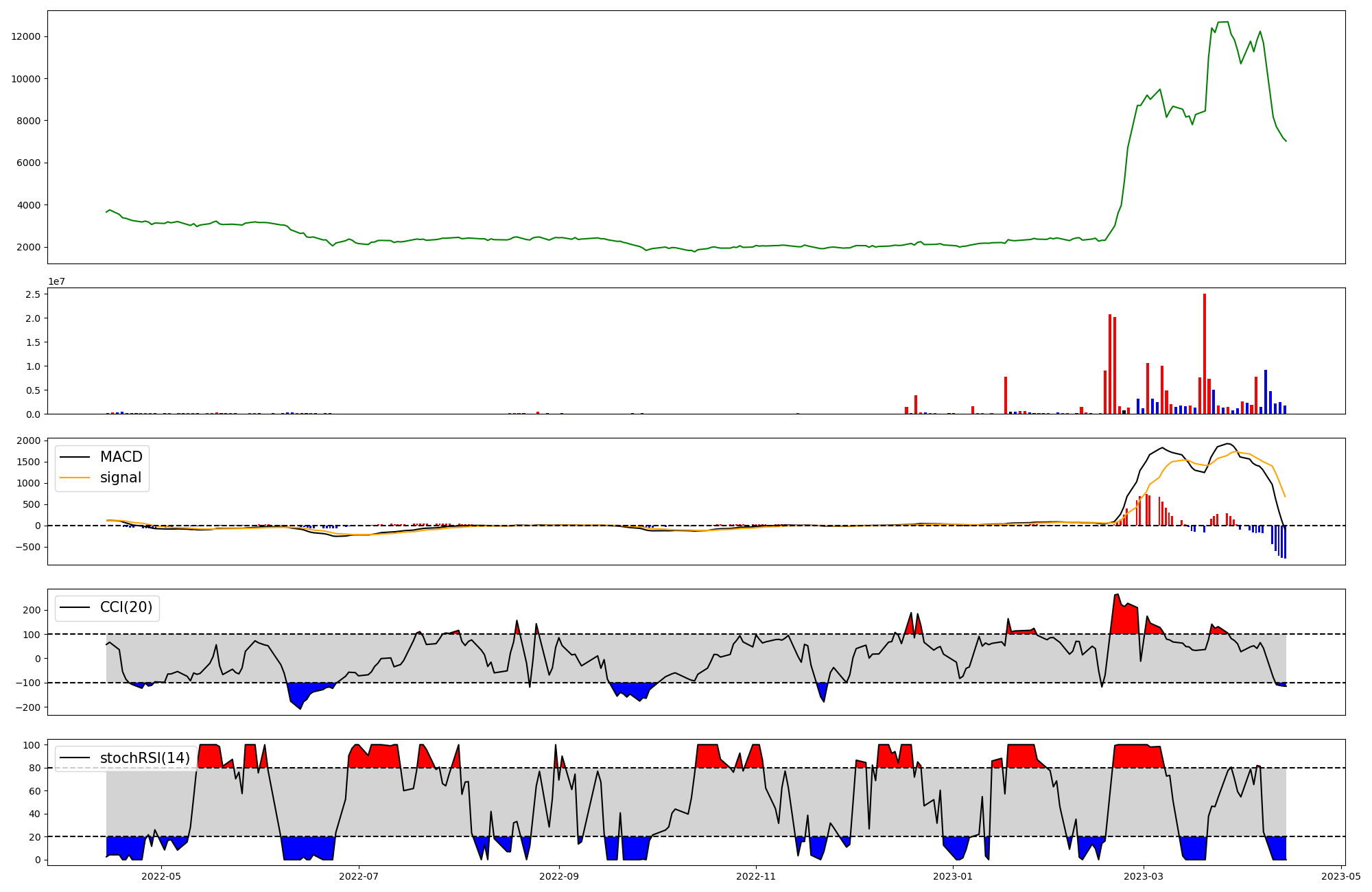1372x892 pixels.
Task: Click the 2023-03 x-axis date label
Action: pos(1144,876)
